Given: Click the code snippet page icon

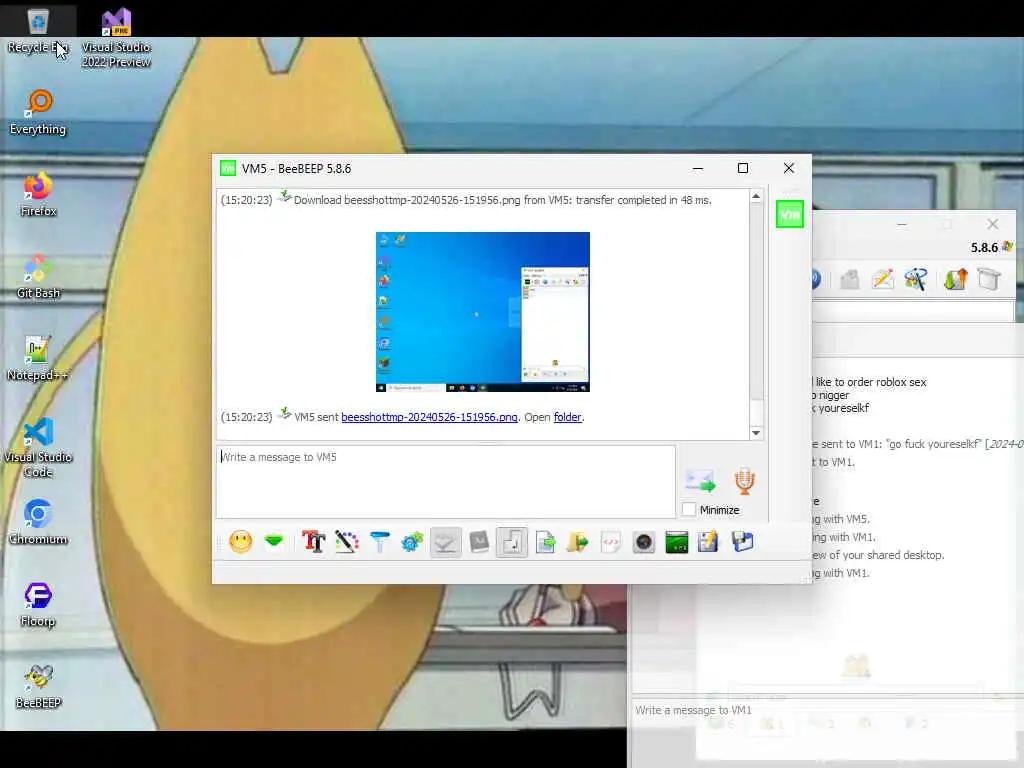Looking at the screenshot, I should pyautogui.click(x=611, y=542).
